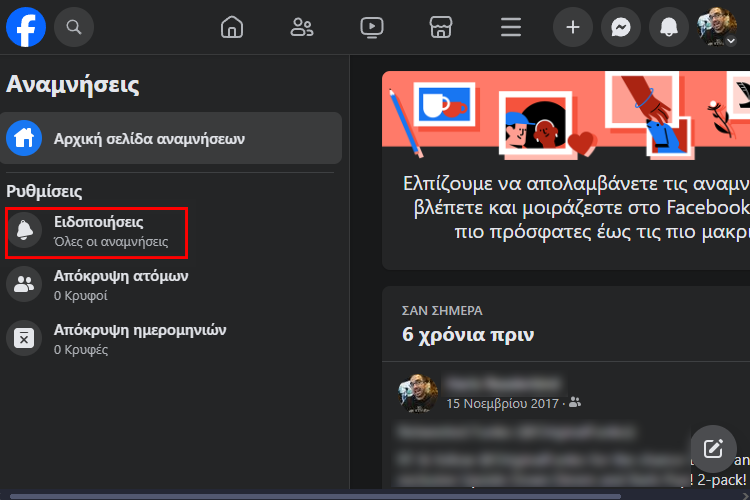Click the plus Create button
The image size is (750, 500).
(573, 27)
